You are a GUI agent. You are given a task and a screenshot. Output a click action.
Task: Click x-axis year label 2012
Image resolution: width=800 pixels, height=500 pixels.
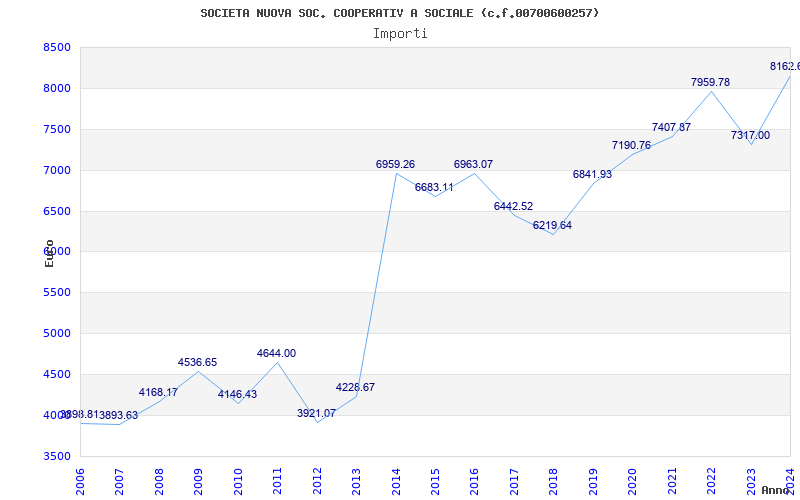pos(317,481)
